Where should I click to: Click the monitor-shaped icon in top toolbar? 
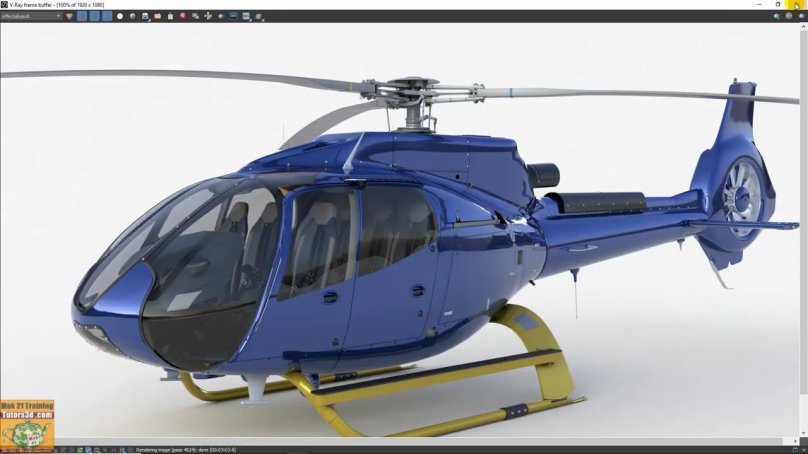233,17
